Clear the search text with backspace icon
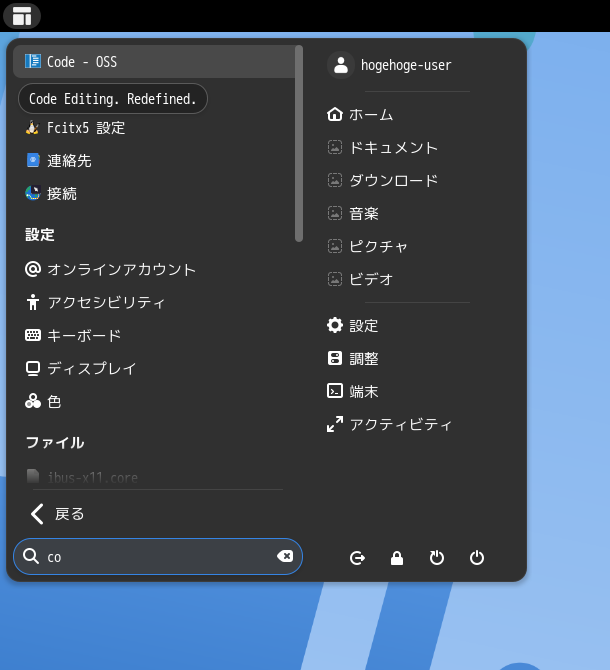 coord(285,556)
